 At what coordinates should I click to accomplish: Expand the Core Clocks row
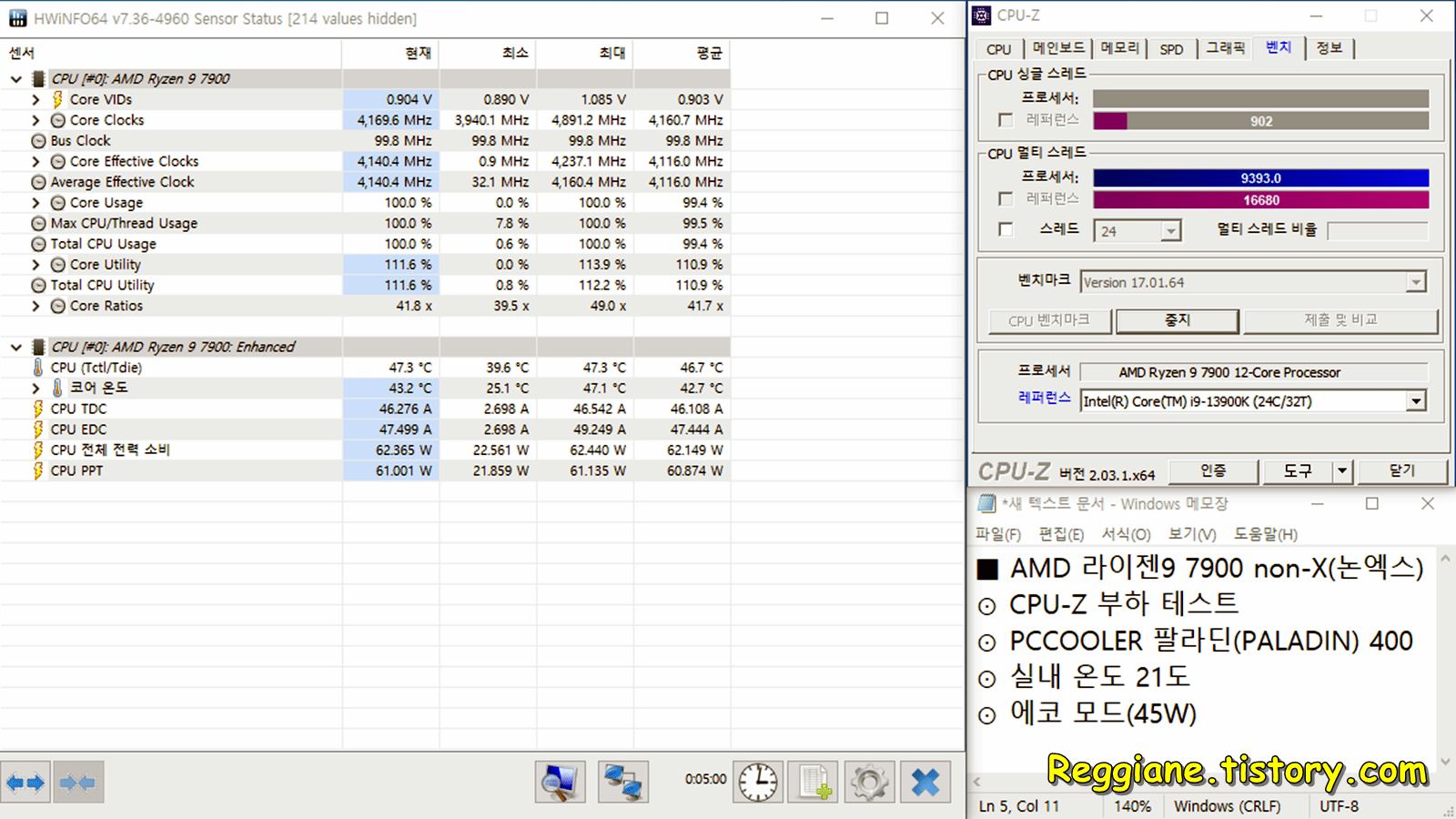tap(35, 120)
